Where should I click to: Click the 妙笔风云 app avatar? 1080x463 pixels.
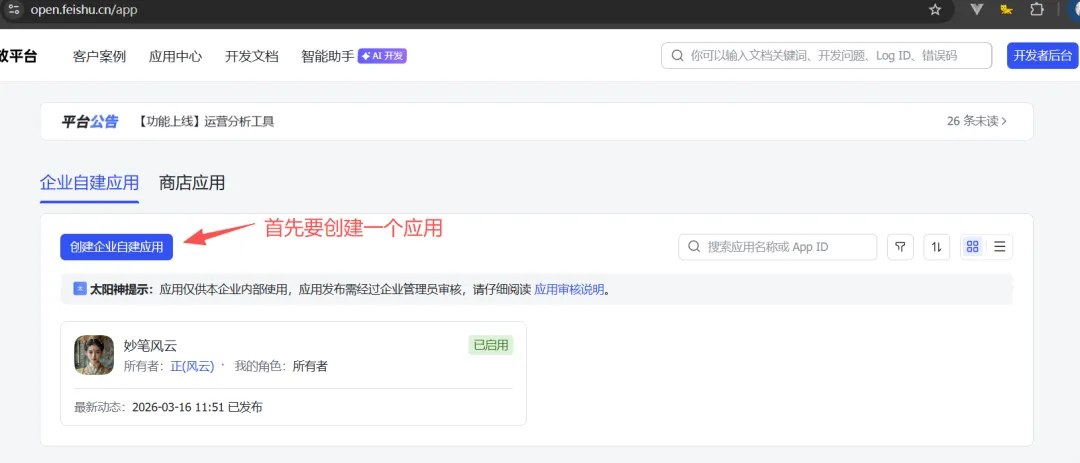[94, 355]
